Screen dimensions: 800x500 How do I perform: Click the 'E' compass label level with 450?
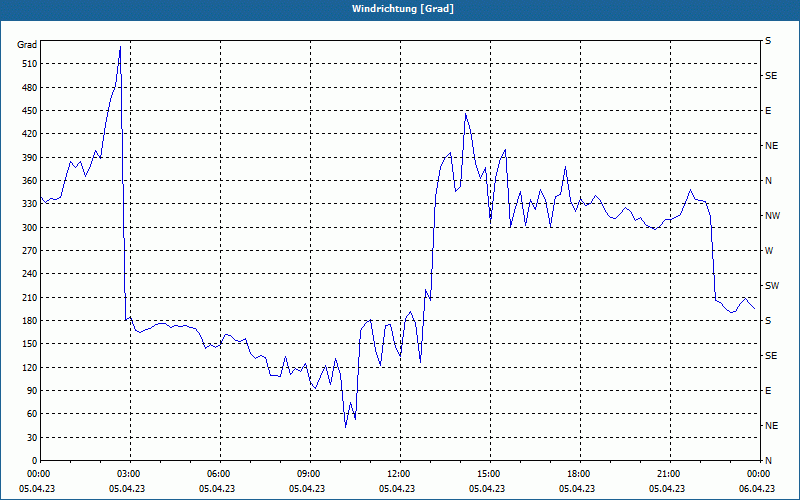768,111
